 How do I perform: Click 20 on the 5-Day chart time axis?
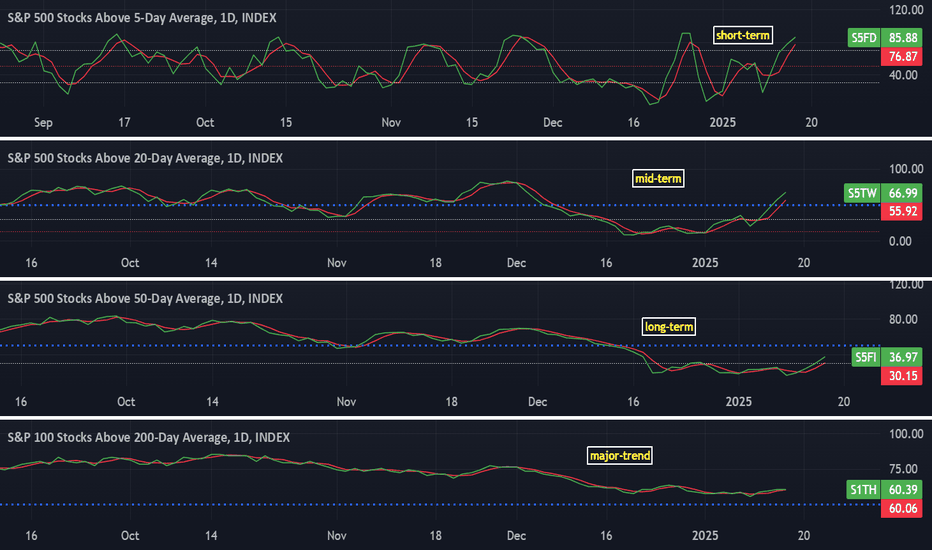(x=811, y=122)
